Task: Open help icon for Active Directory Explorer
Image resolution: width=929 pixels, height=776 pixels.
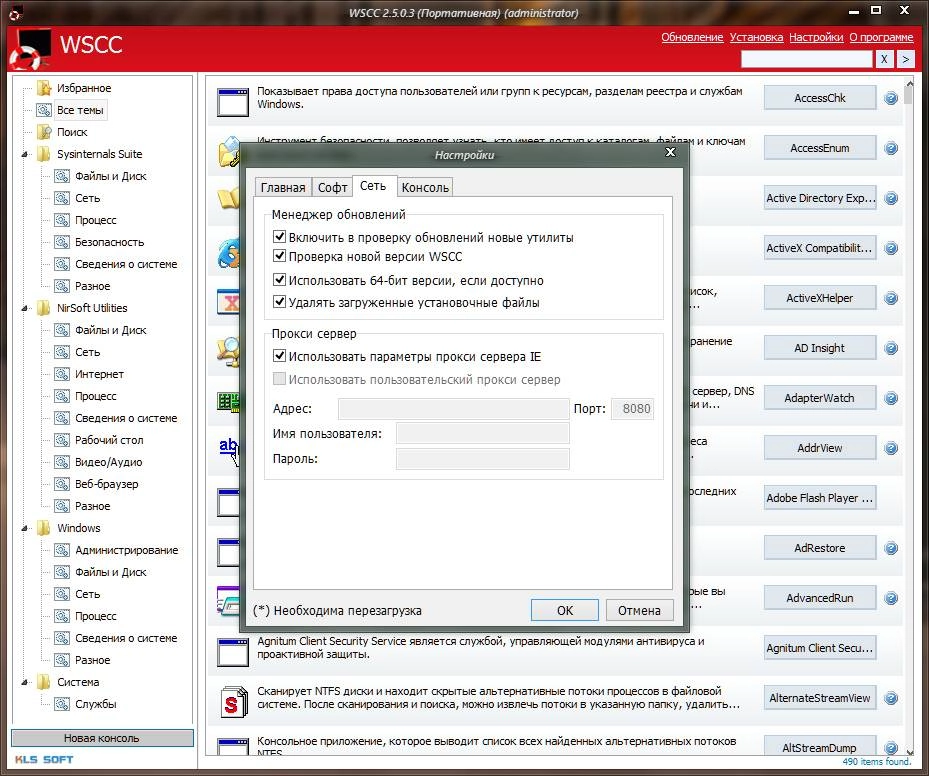Action: 890,198
